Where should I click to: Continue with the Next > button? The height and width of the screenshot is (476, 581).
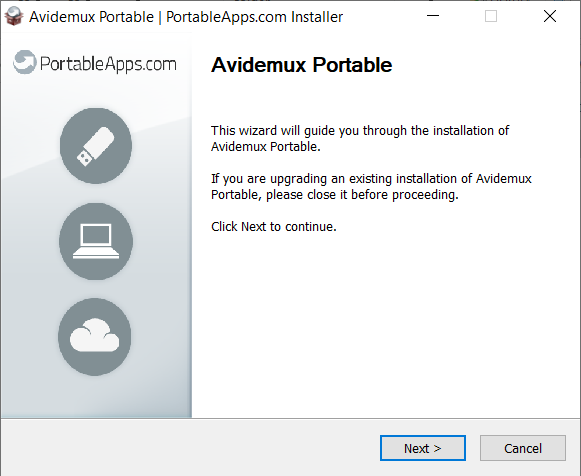click(x=423, y=448)
